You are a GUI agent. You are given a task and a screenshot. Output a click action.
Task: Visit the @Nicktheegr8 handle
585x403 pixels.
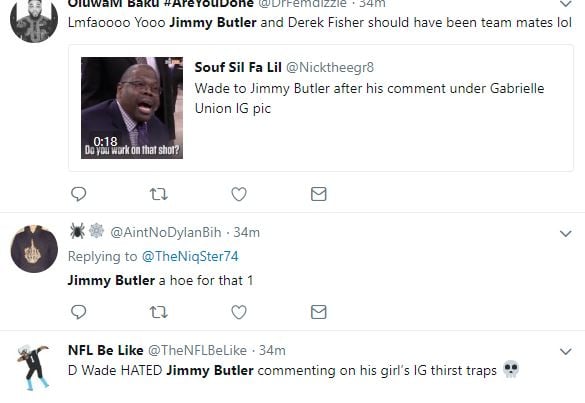point(330,68)
